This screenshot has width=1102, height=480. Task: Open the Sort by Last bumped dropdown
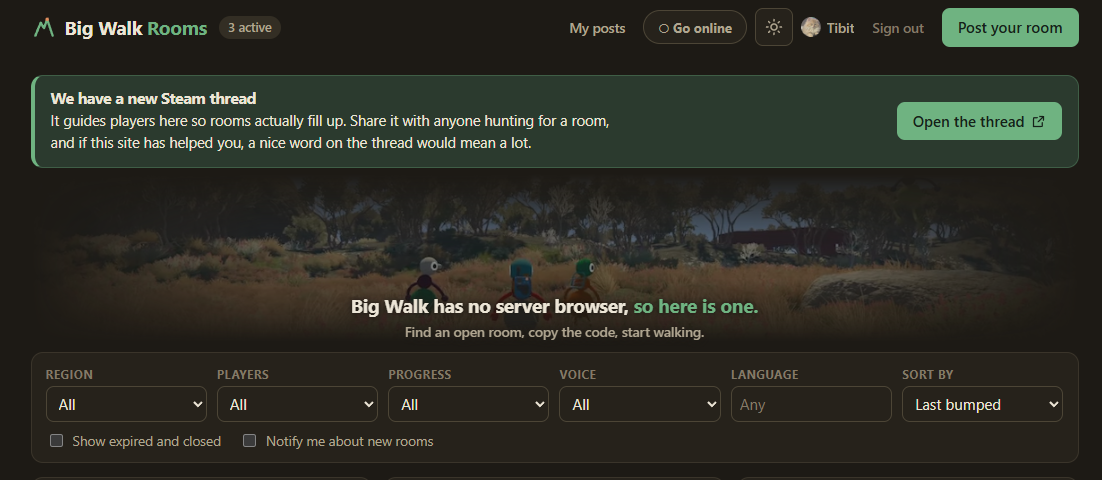coord(982,404)
